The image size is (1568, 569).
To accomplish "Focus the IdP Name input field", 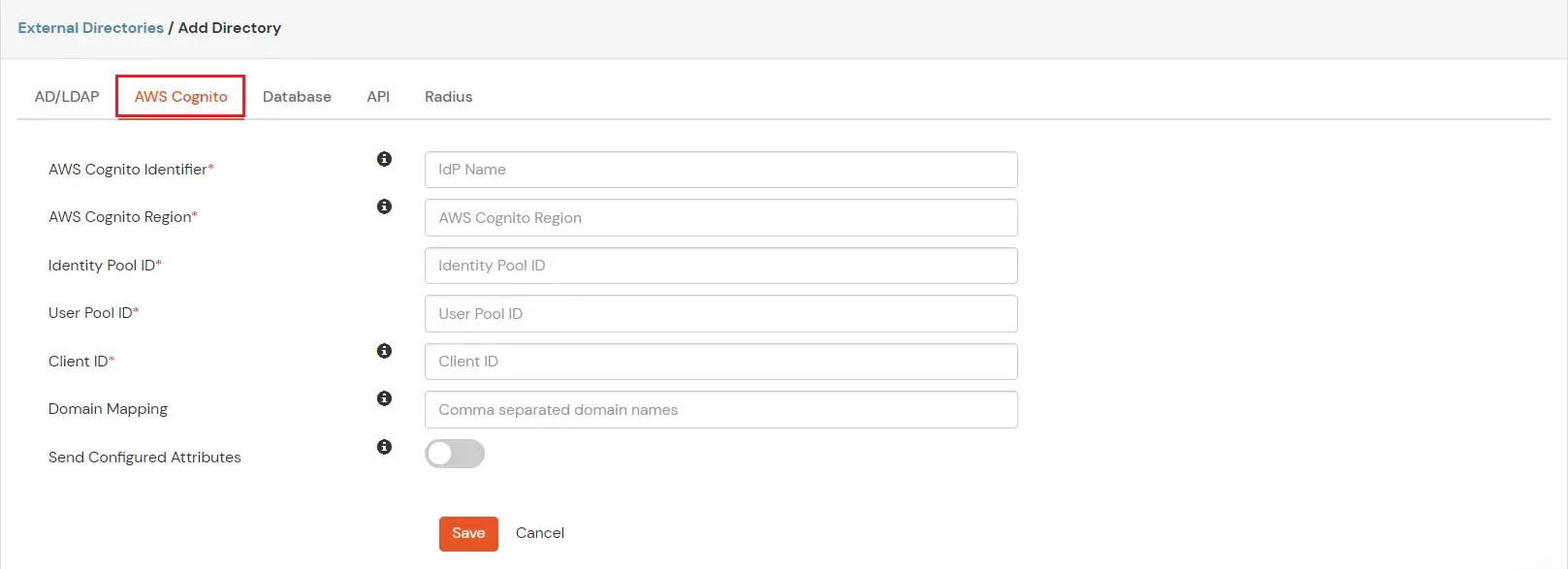I will (x=720, y=170).
